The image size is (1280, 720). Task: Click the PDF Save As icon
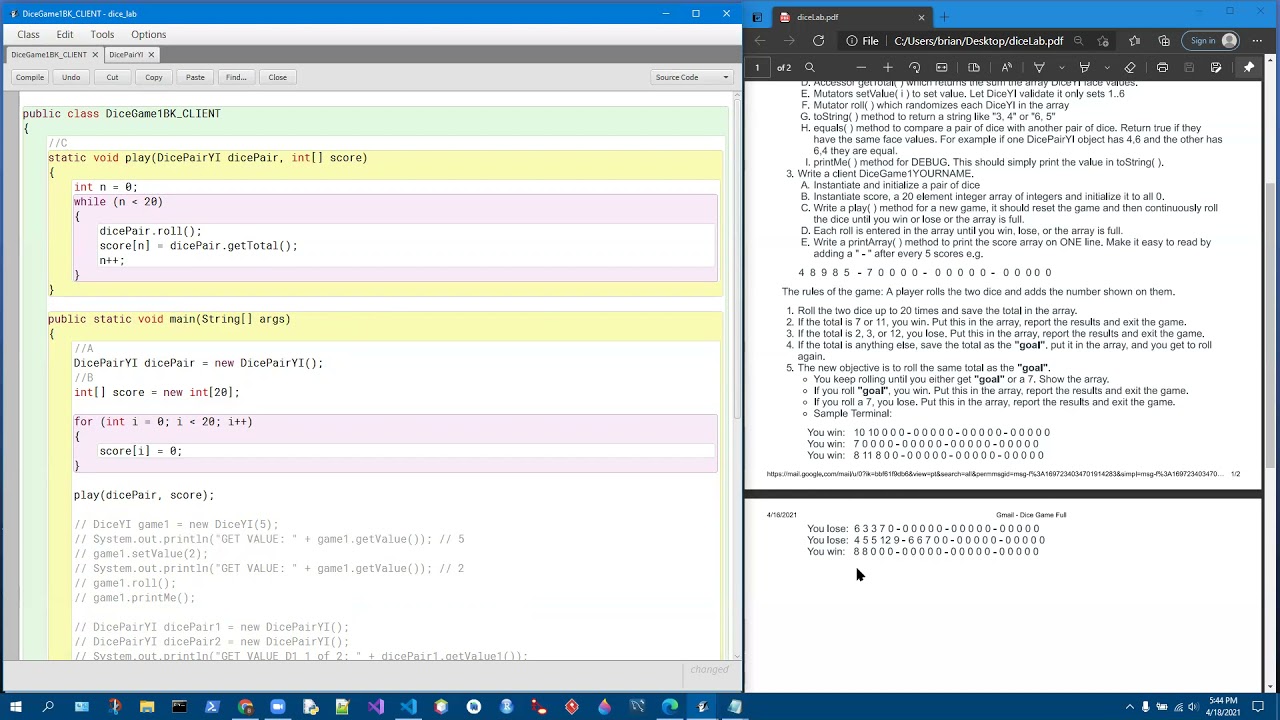1216,67
